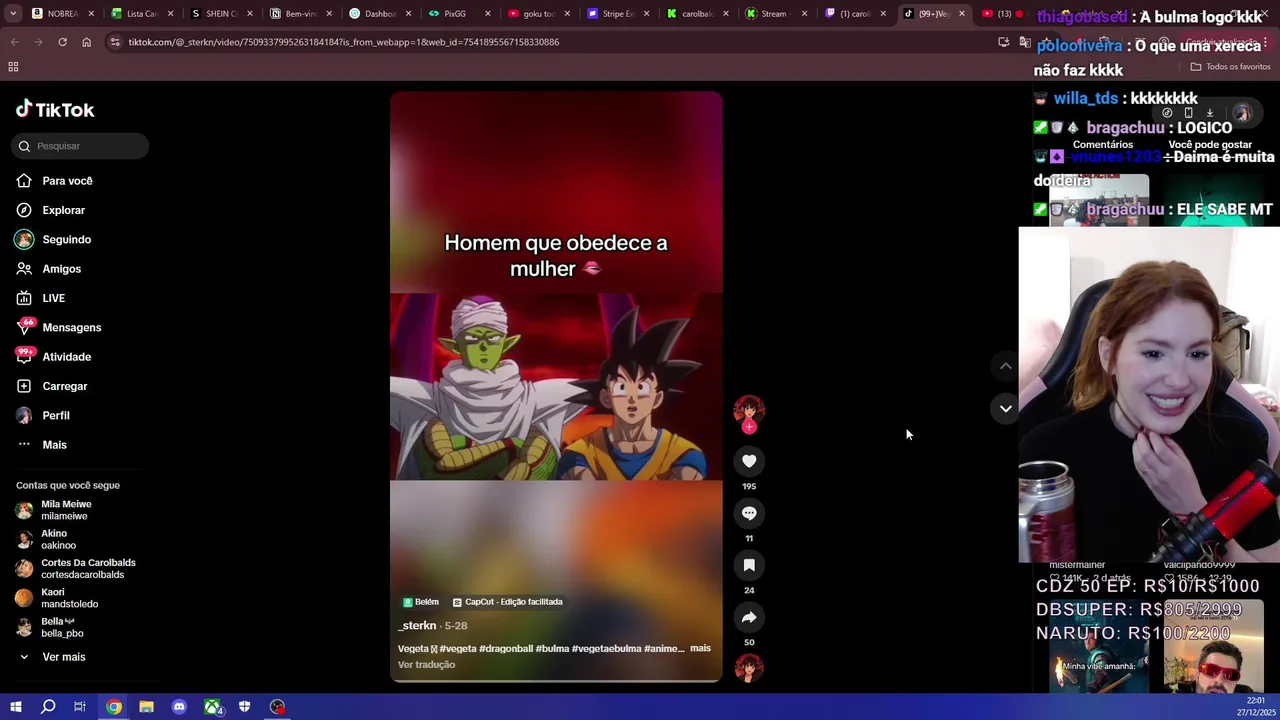Image resolution: width=1280 pixels, height=720 pixels.
Task: Go to the next video with the down arrow
Action: click(x=1006, y=408)
